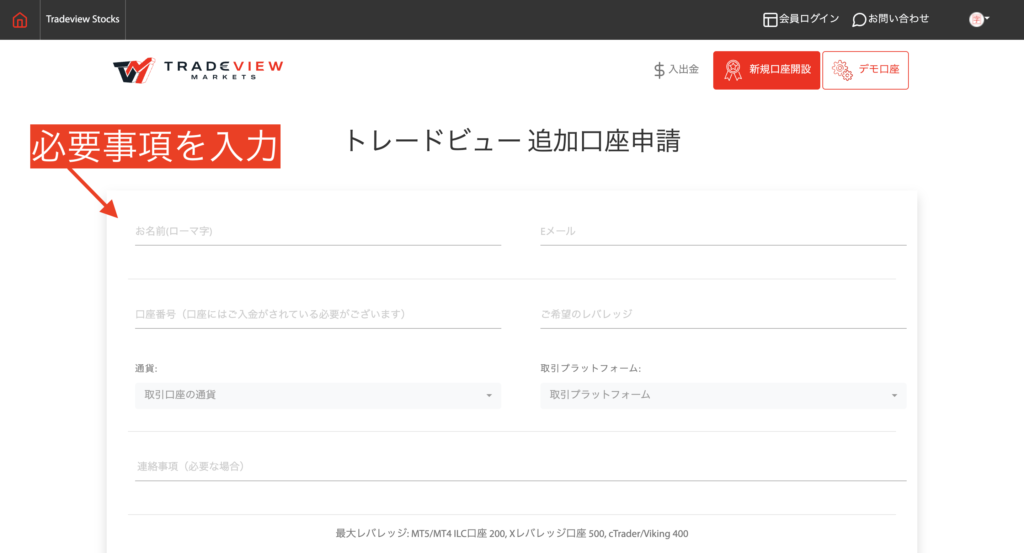Focus the 連絡事項（必要な場合） remarks field
This screenshot has height=553, width=1024.
click(520, 467)
